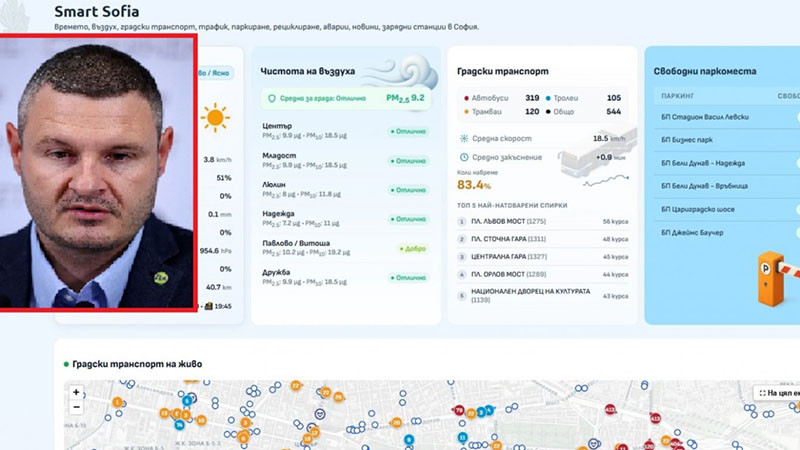Click the rank 1 badge for ПЛ. ЛЬВОВ МОСТ
800x450 pixels.
point(462,221)
